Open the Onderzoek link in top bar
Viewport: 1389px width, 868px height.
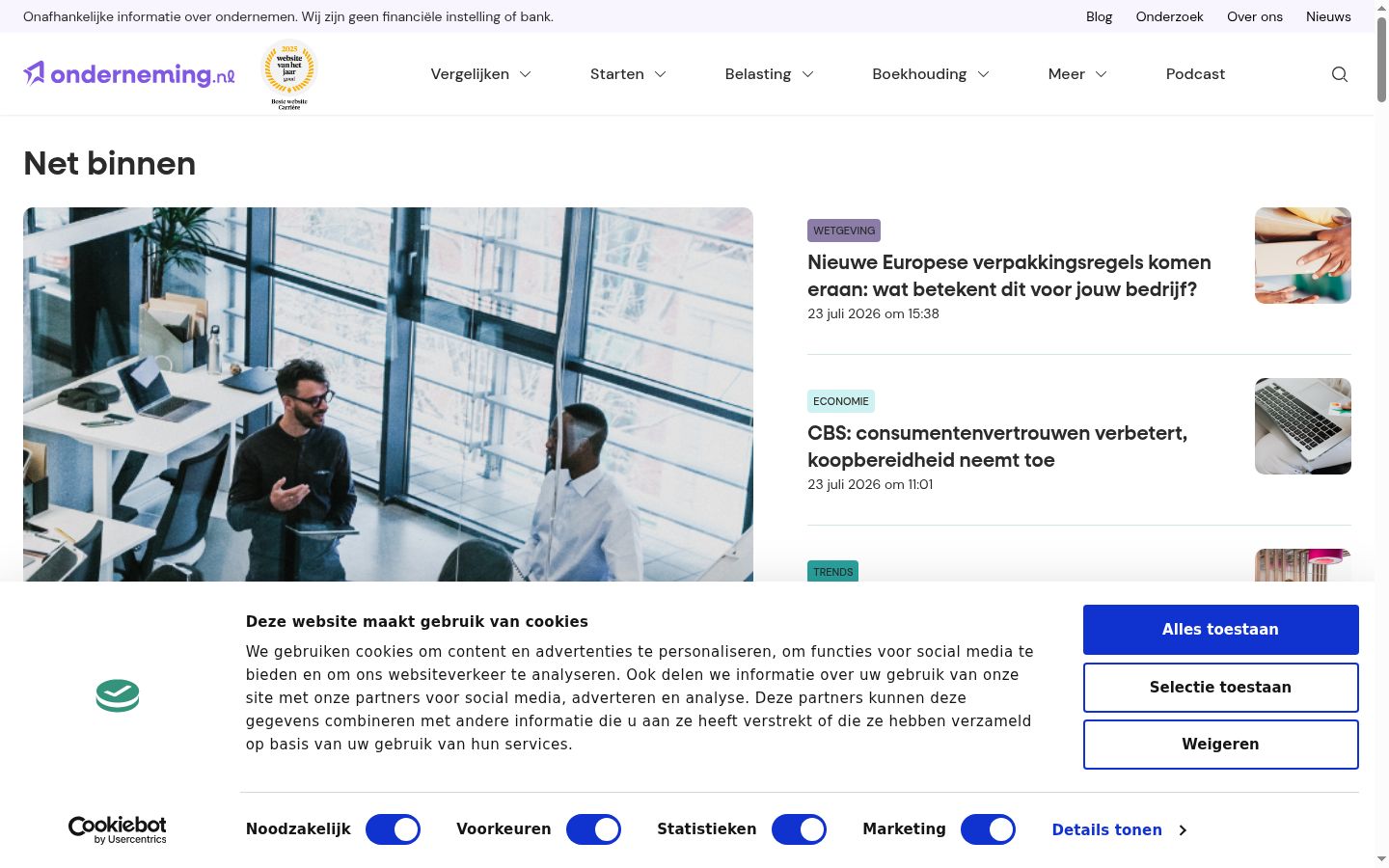(x=1169, y=16)
